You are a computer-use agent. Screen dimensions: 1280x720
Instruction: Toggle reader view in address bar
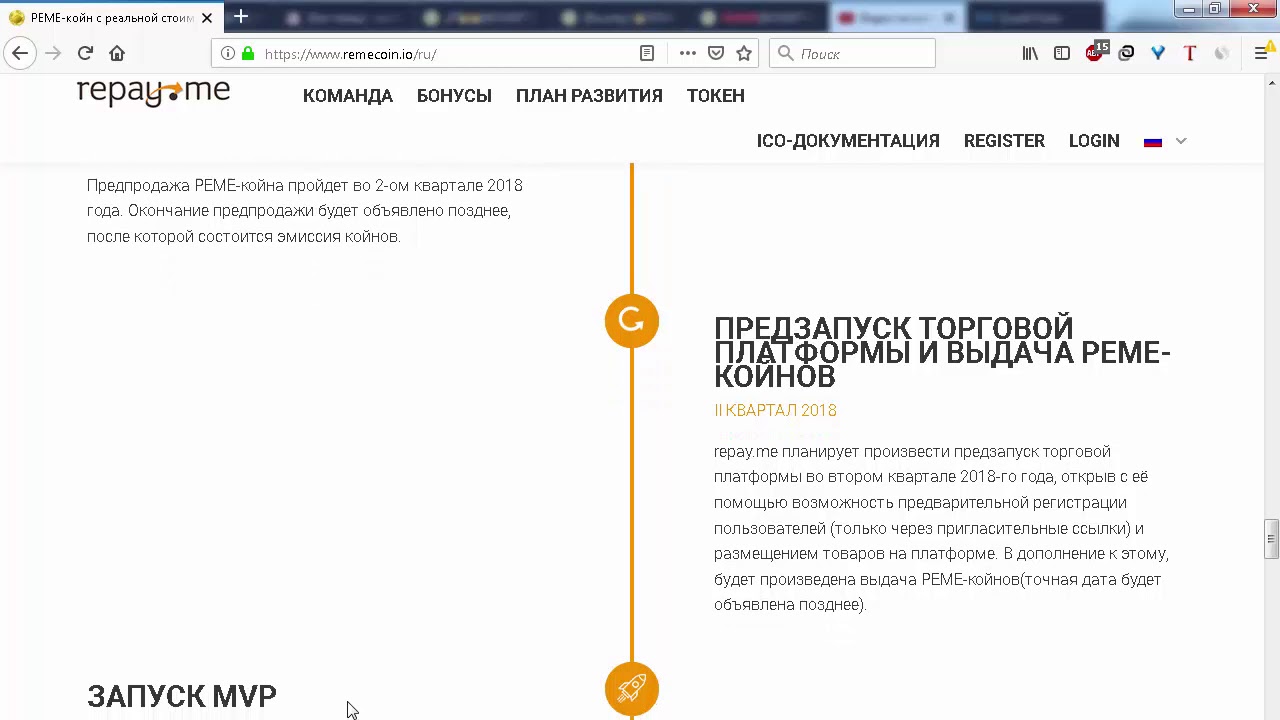point(647,54)
